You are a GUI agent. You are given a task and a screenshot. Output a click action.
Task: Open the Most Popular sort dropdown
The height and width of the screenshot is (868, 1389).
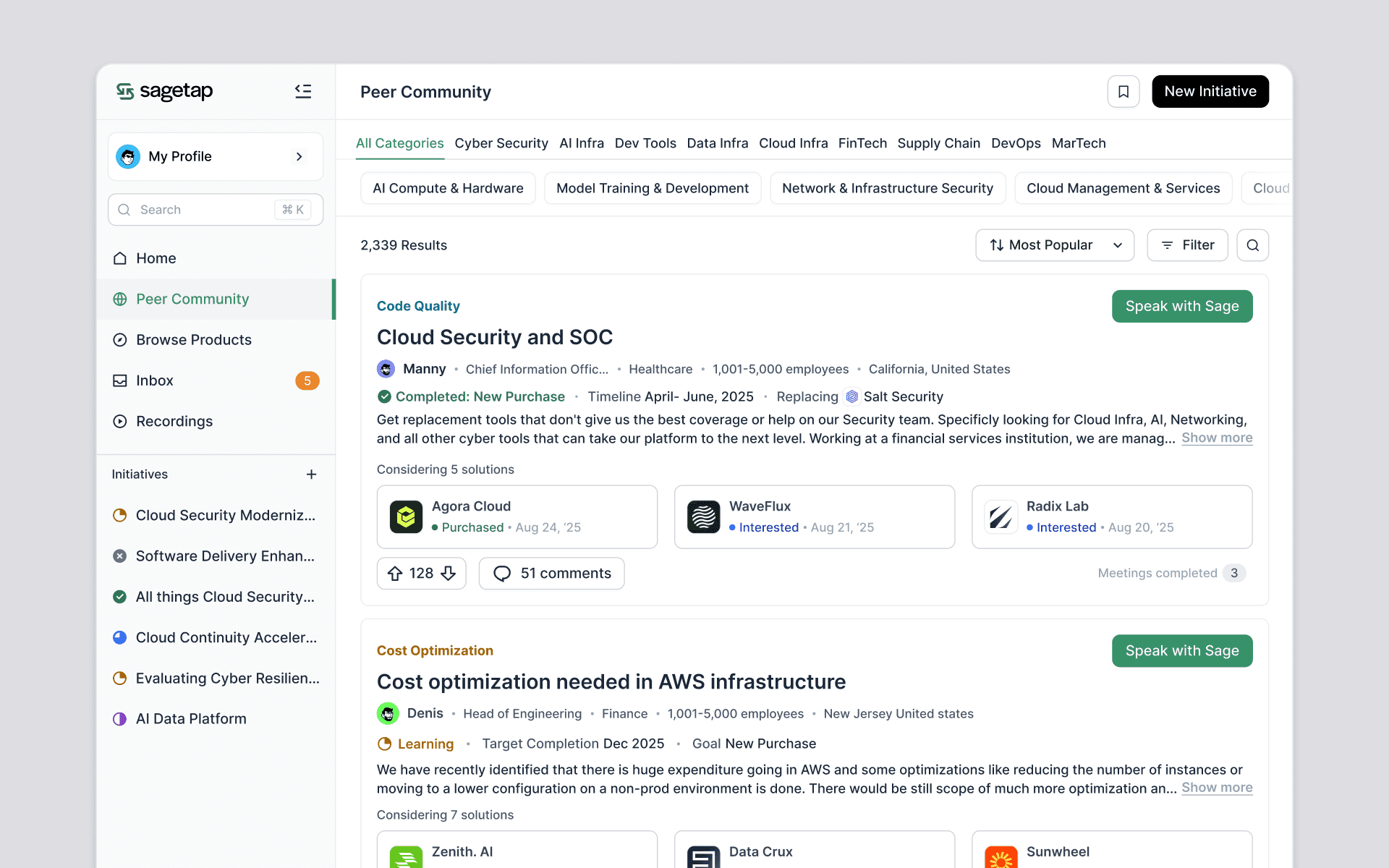pyautogui.click(x=1054, y=245)
